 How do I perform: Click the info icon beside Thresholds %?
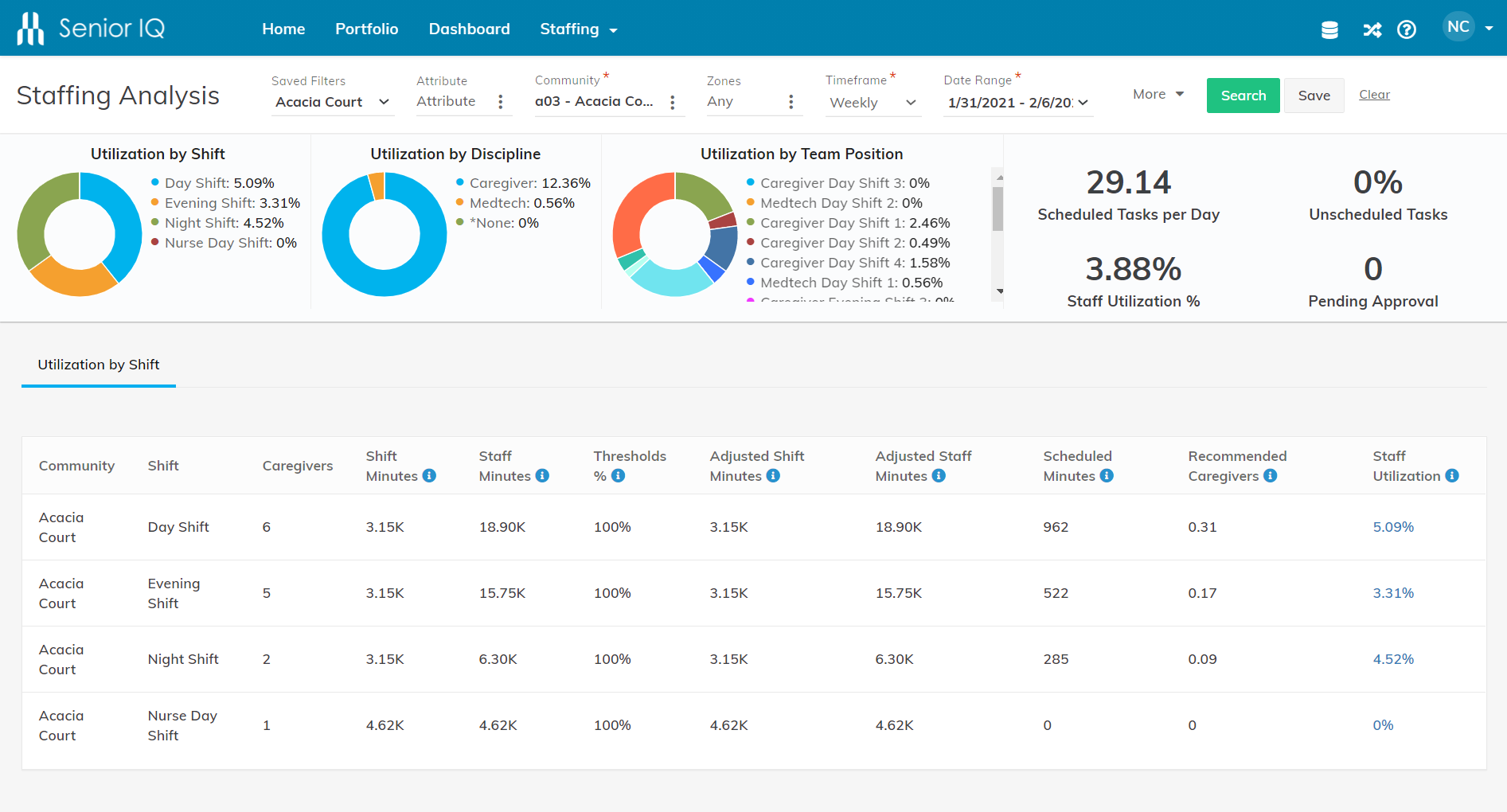[619, 475]
